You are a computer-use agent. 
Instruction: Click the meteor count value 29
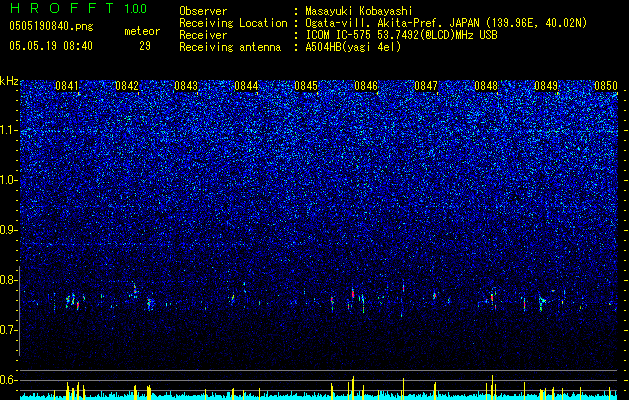(x=145, y=46)
